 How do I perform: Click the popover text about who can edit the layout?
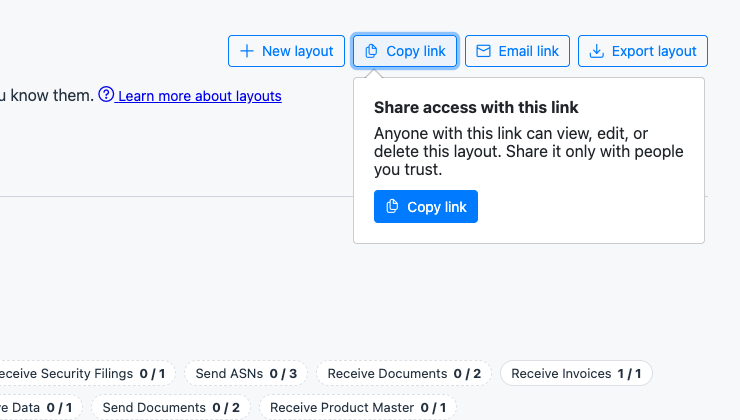(529, 151)
